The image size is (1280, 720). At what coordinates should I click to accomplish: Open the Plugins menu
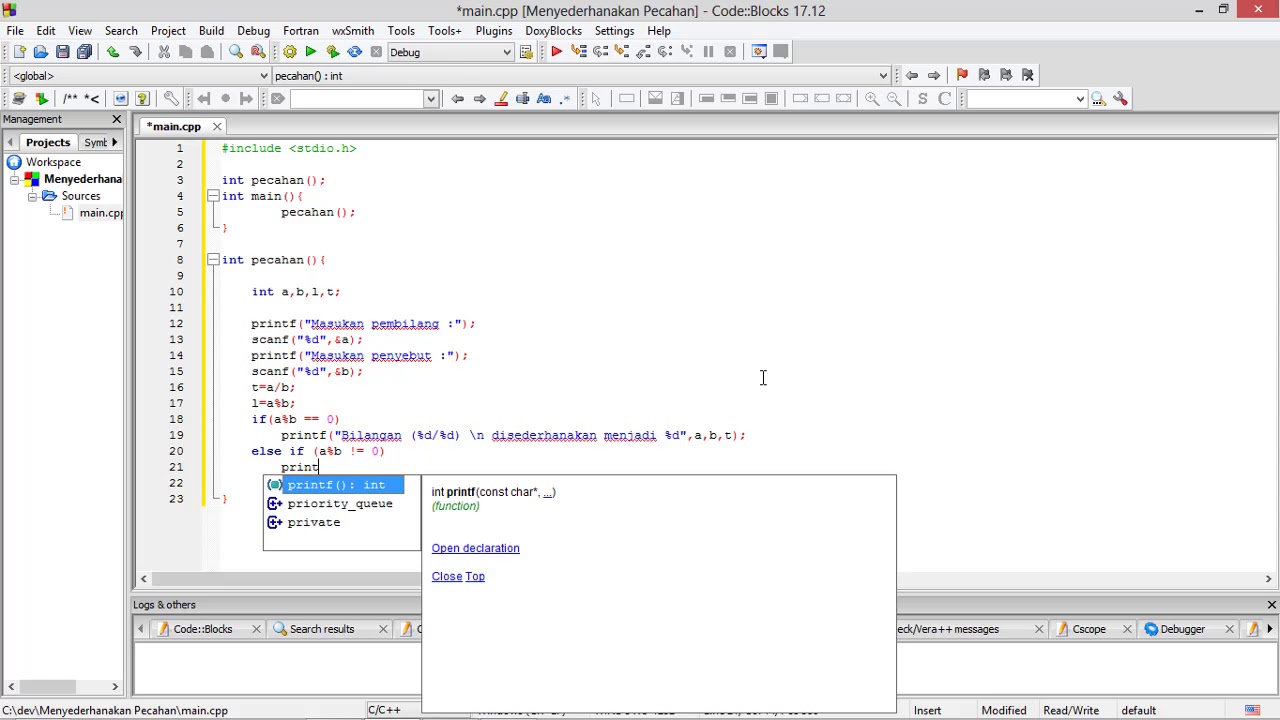tap(493, 30)
